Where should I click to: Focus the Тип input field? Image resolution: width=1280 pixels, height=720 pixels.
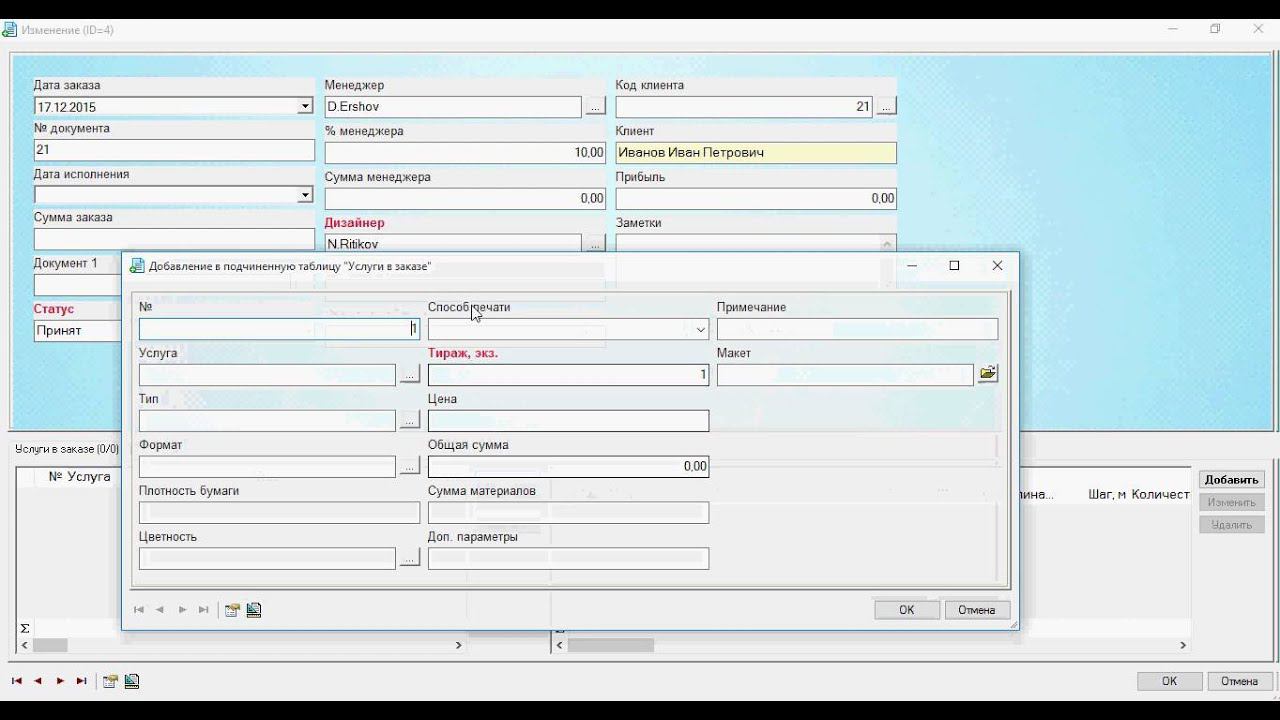pos(267,421)
